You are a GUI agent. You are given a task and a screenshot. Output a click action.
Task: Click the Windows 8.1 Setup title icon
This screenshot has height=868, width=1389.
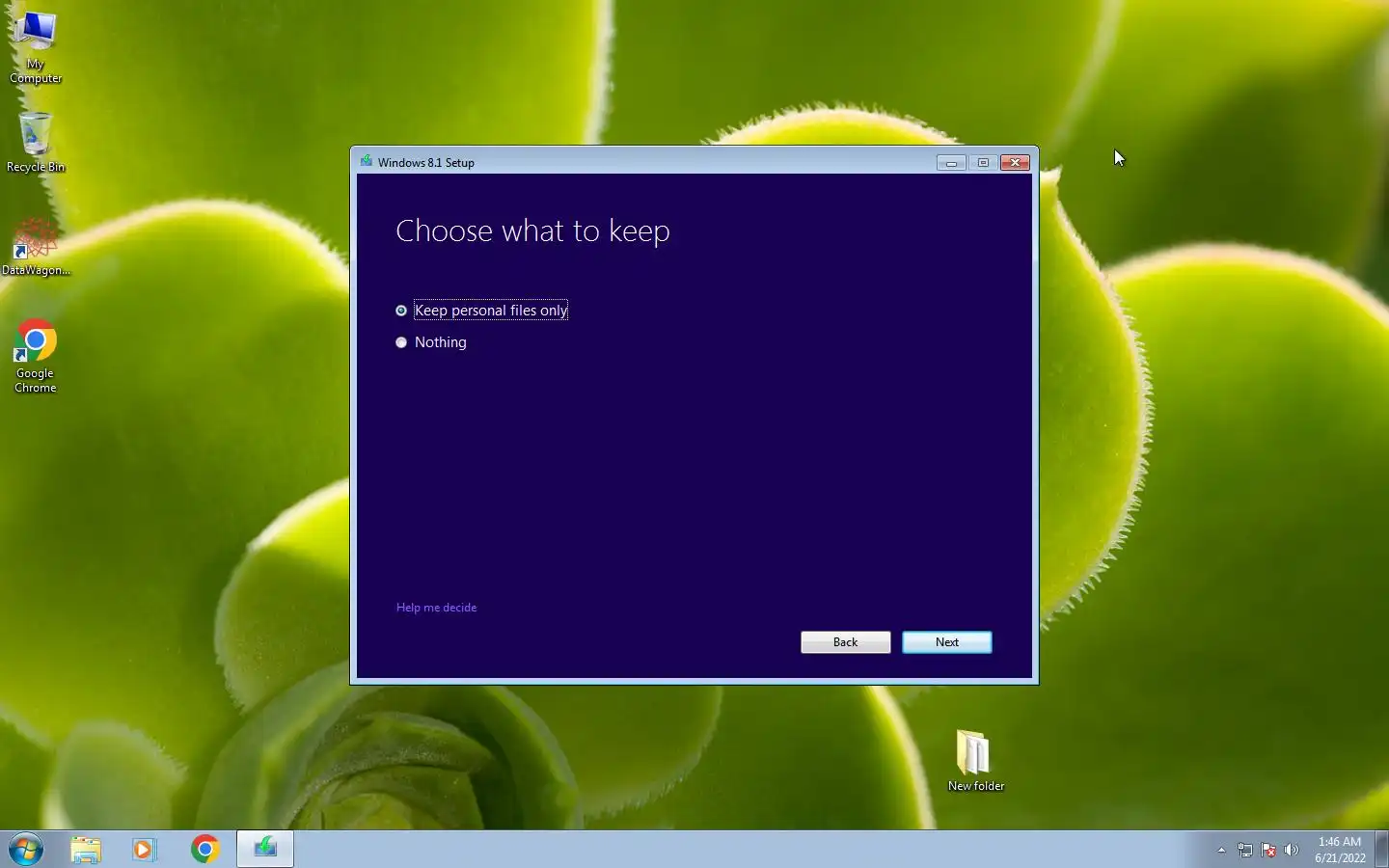pos(367,162)
